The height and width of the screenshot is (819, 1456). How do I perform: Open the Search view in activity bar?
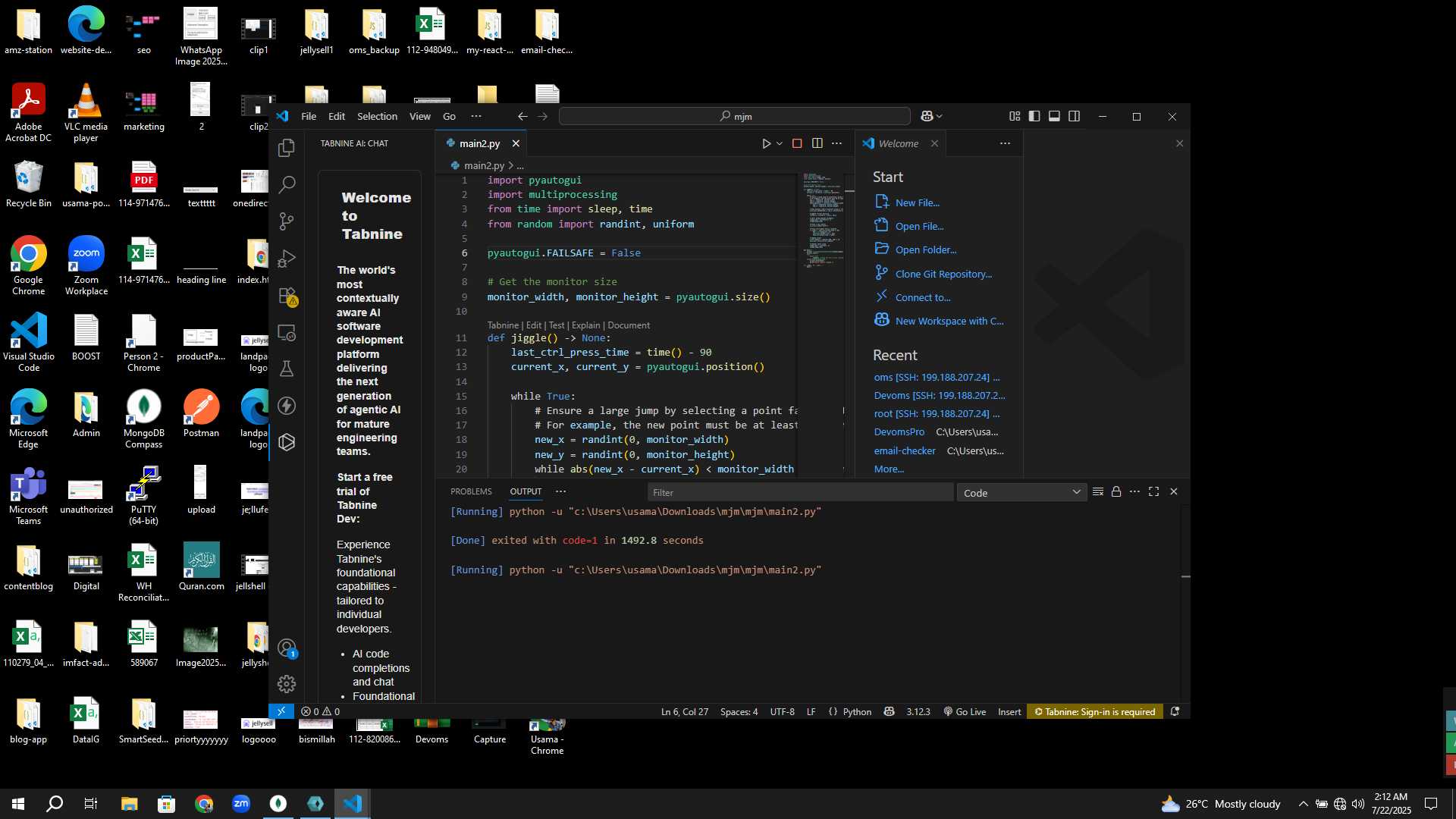tap(287, 184)
